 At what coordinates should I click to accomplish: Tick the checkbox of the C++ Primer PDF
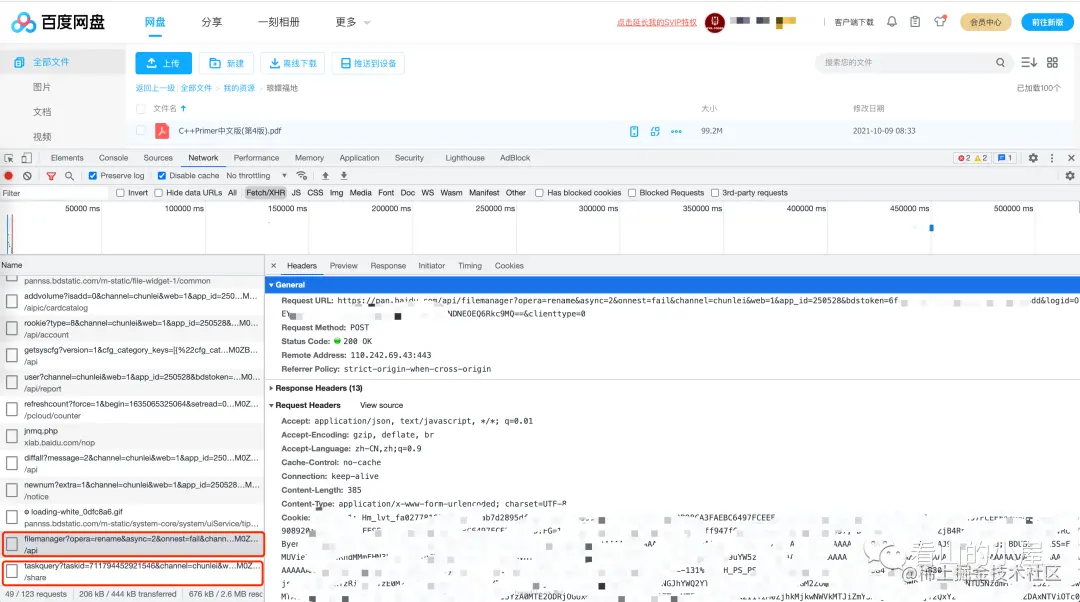coord(141,130)
